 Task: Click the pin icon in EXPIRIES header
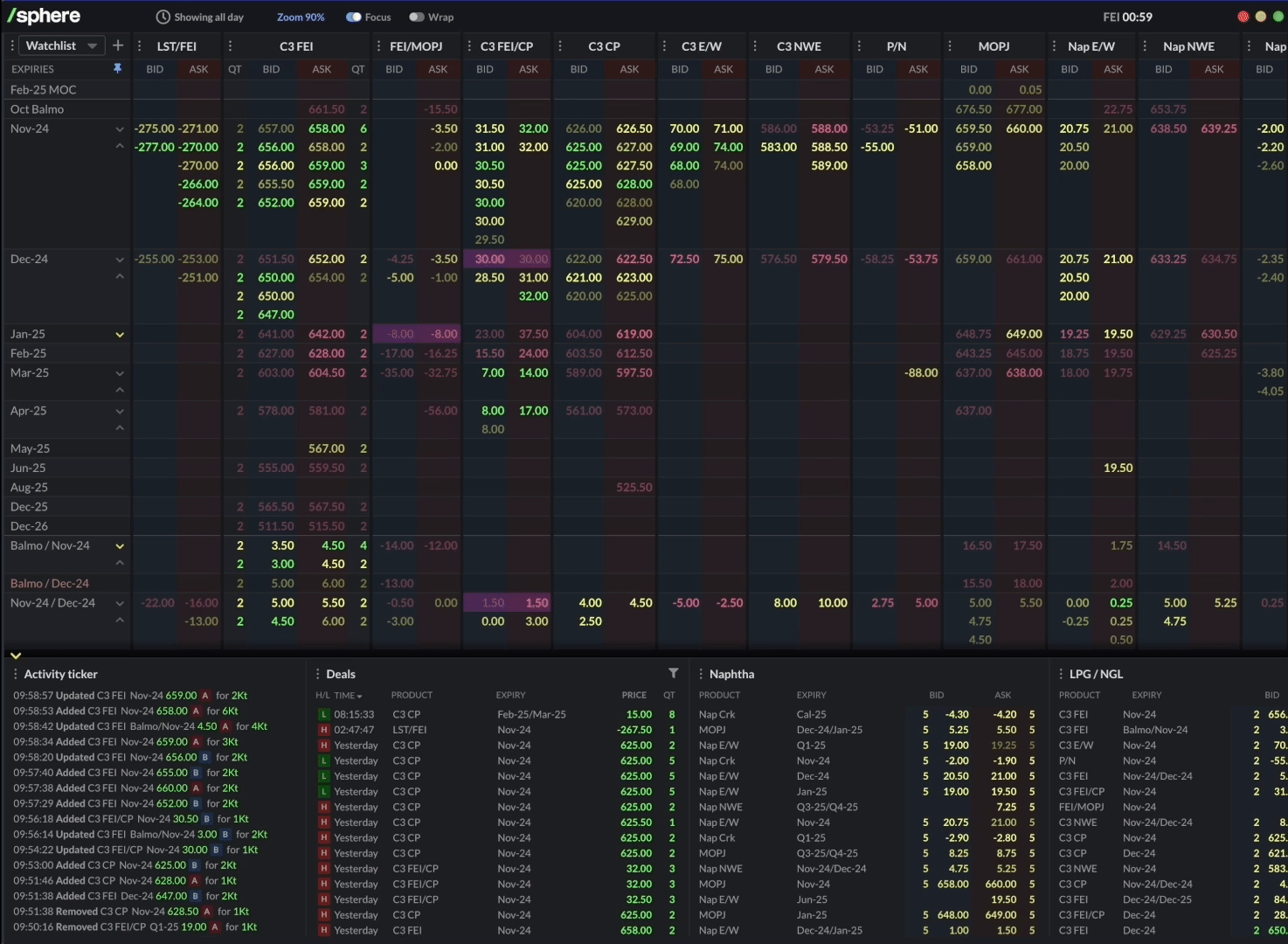pyautogui.click(x=117, y=68)
